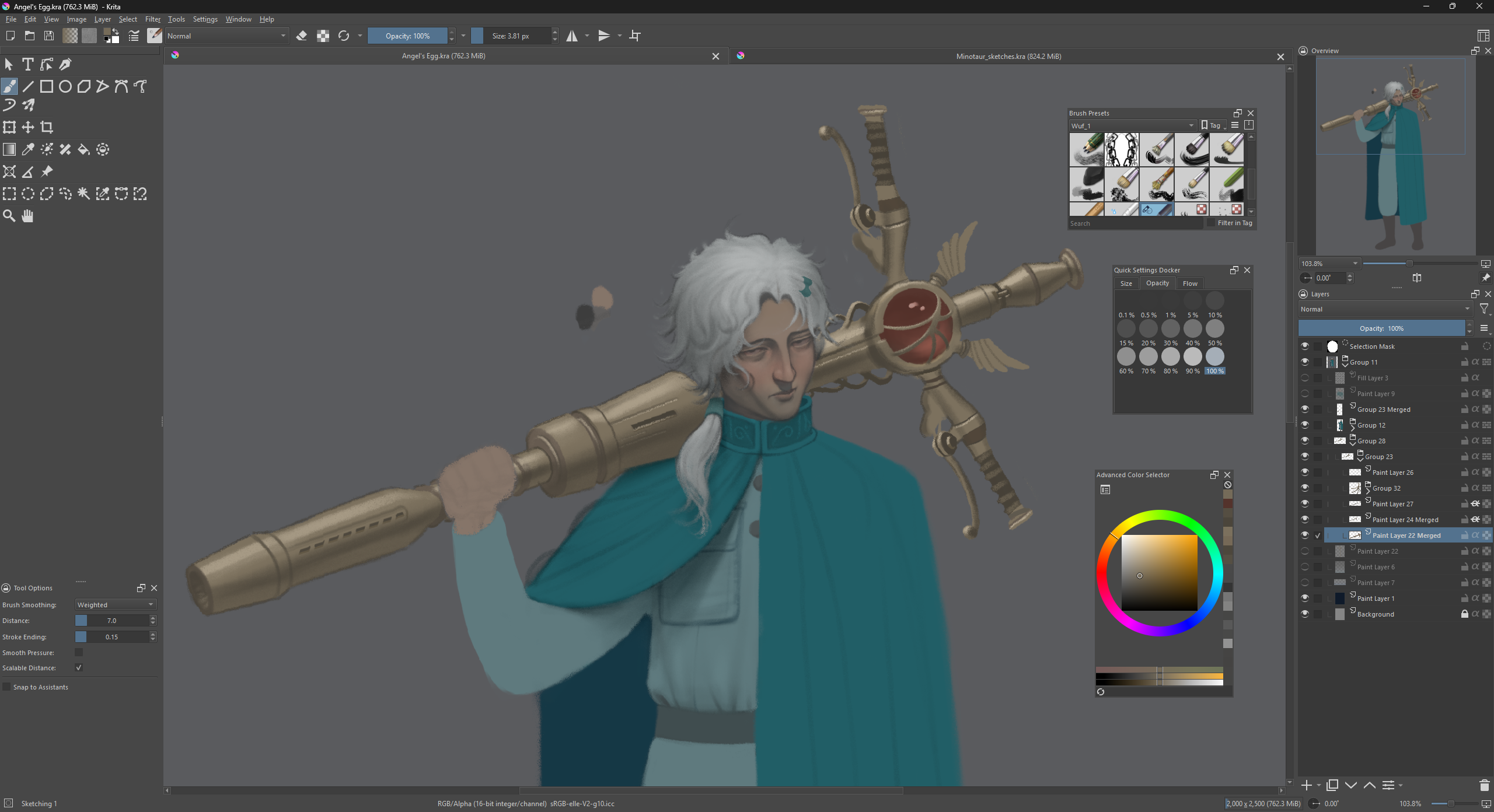This screenshot has width=1494, height=812.
Task: Enable vertical mirror tool
Action: [x=604, y=36]
